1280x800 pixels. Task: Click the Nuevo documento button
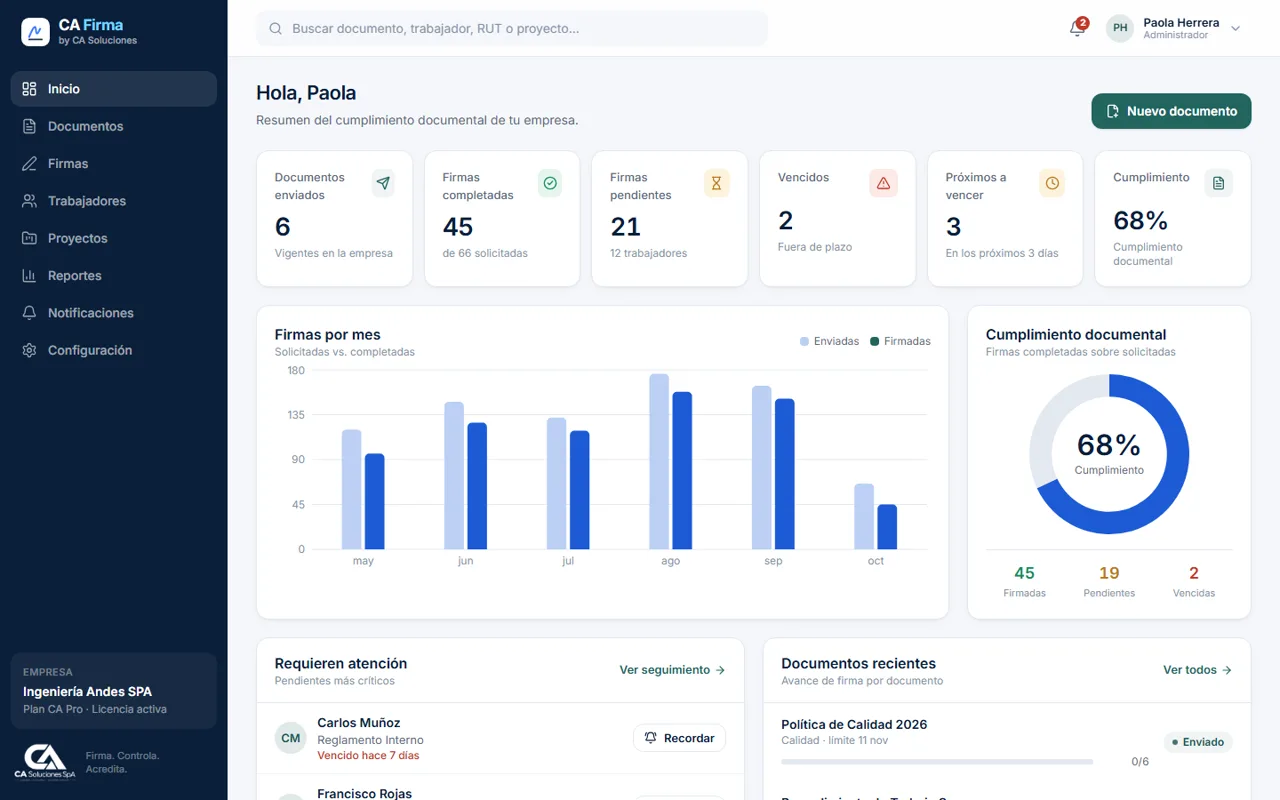1171,111
